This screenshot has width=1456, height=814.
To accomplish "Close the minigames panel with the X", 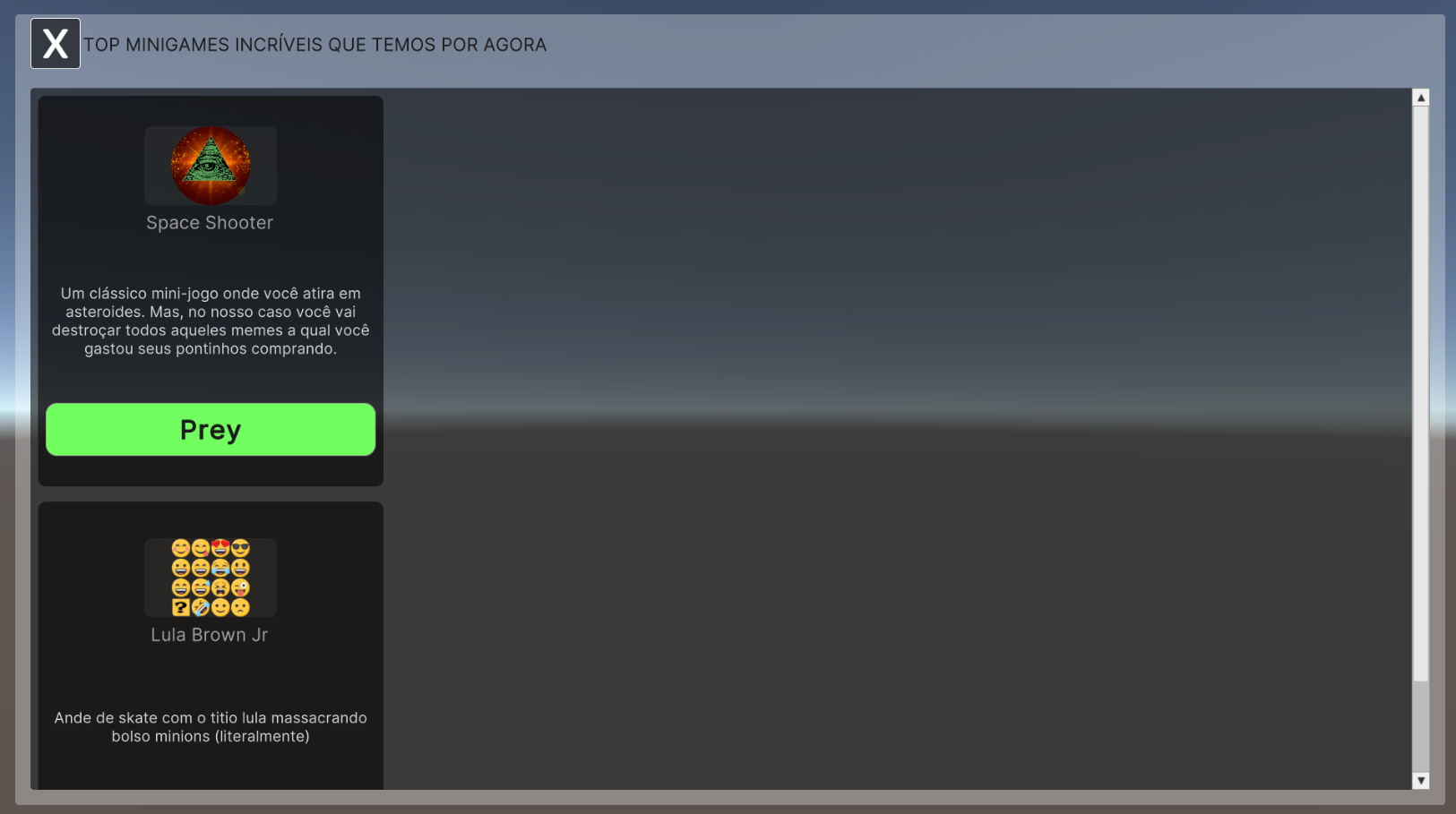I will (56, 44).
